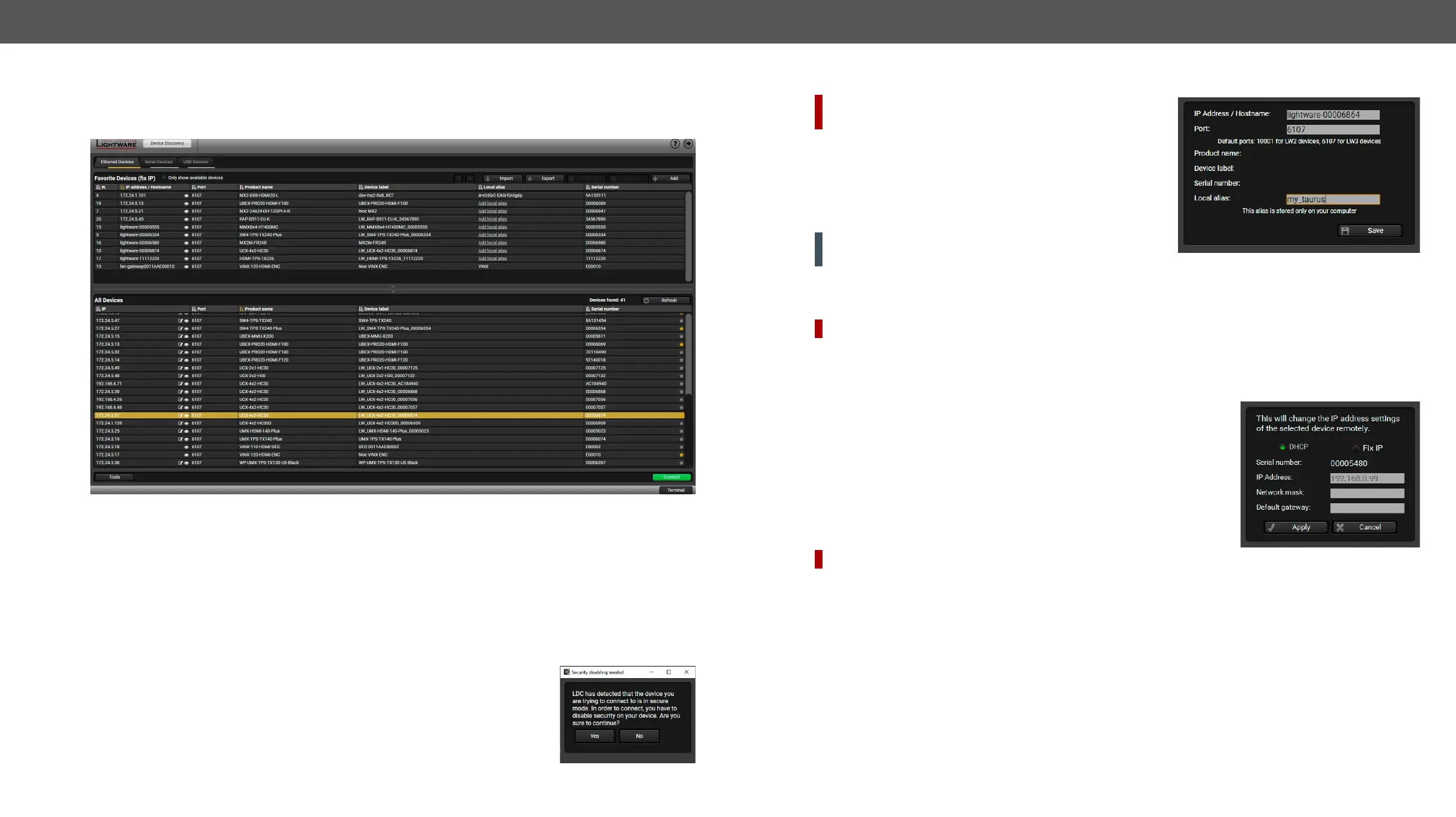Click edit icon in row 172.24.1.139
This screenshot has width=1456, height=817.
click(181, 423)
